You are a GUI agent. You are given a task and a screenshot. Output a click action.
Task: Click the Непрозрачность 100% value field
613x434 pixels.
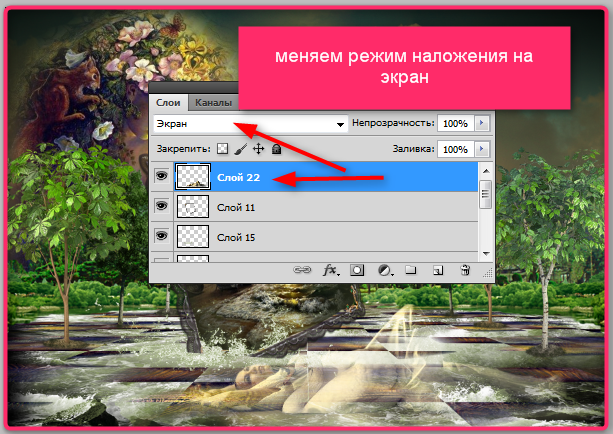(455, 124)
